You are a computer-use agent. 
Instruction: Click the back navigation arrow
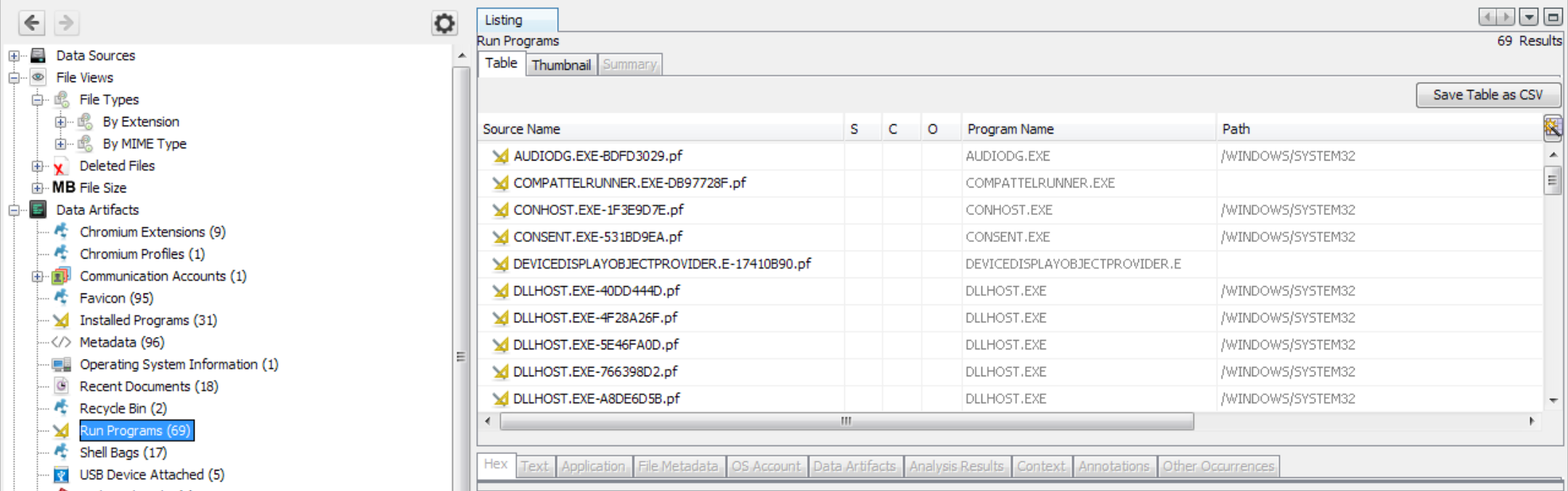click(32, 23)
